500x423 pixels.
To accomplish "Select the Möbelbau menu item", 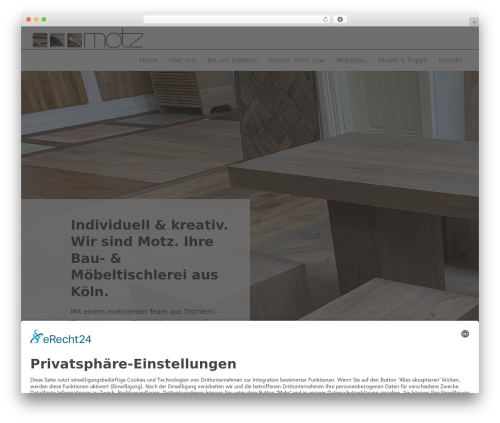I will coord(351,60).
